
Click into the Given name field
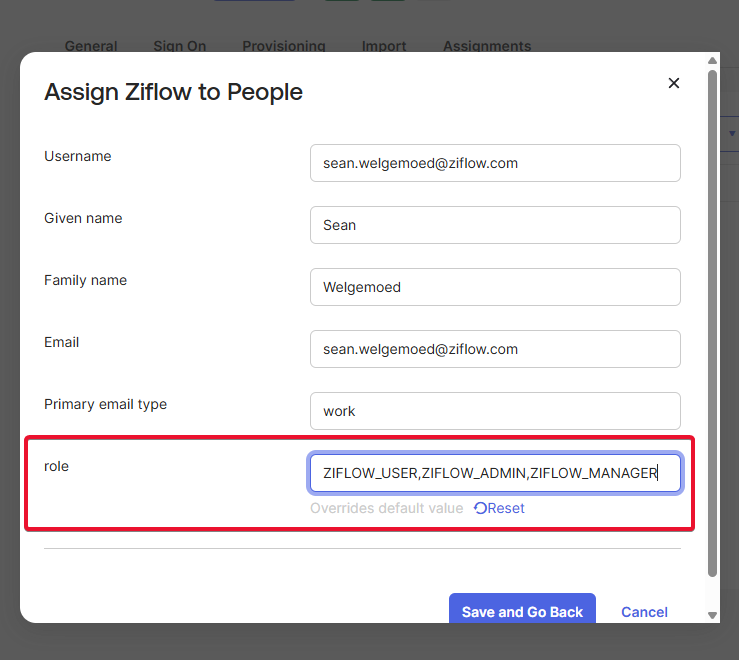(x=495, y=225)
